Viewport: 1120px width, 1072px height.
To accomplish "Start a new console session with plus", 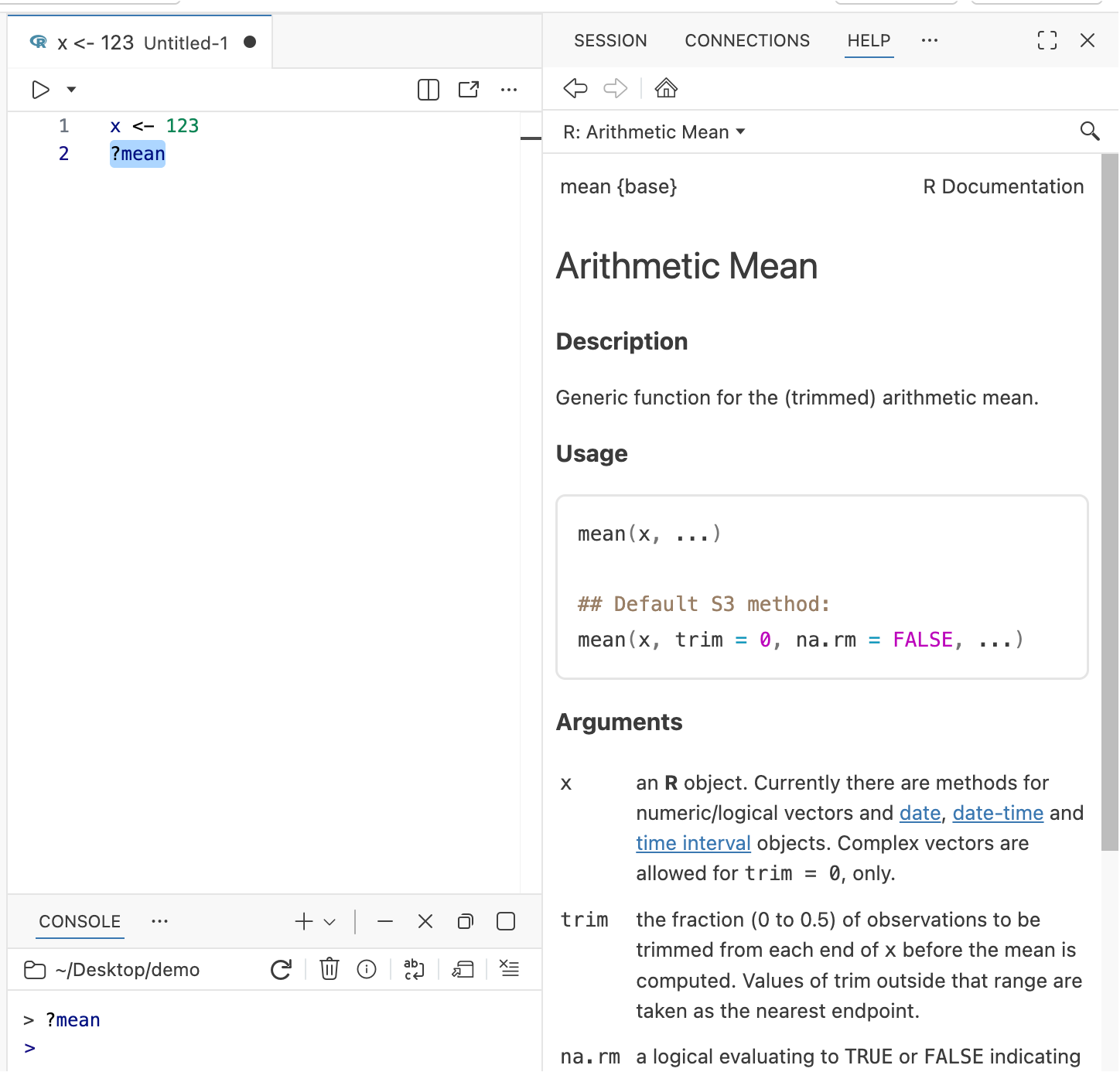I will (x=302, y=921).
